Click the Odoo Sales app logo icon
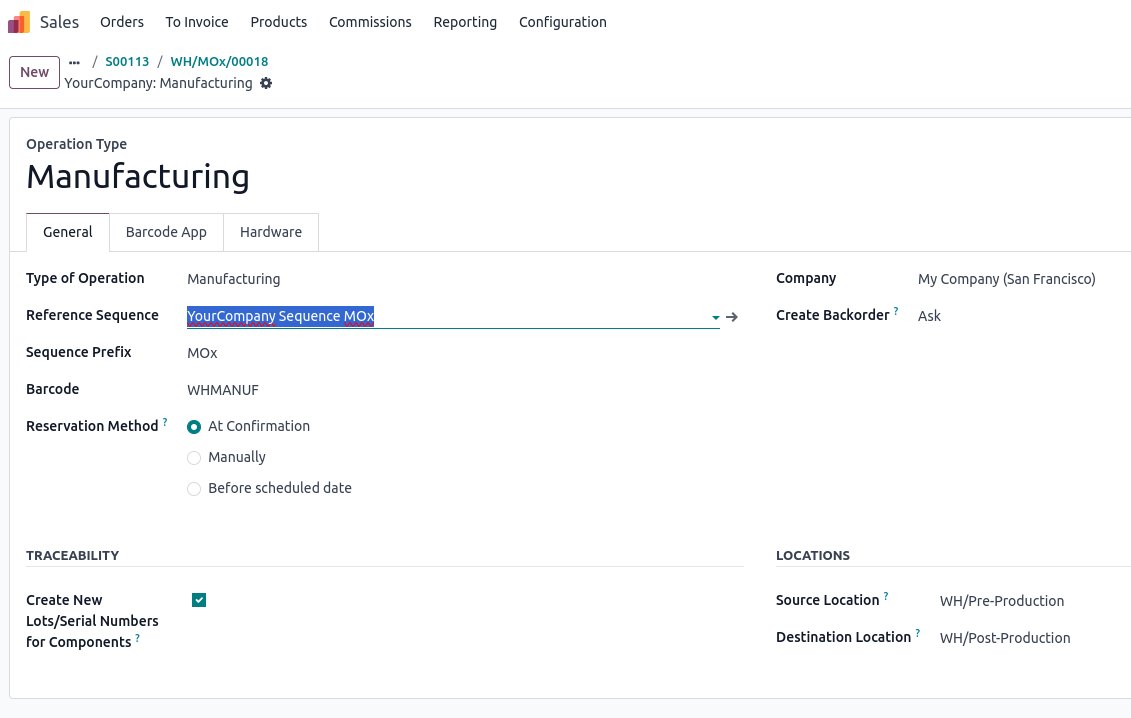 coord(19,22)
